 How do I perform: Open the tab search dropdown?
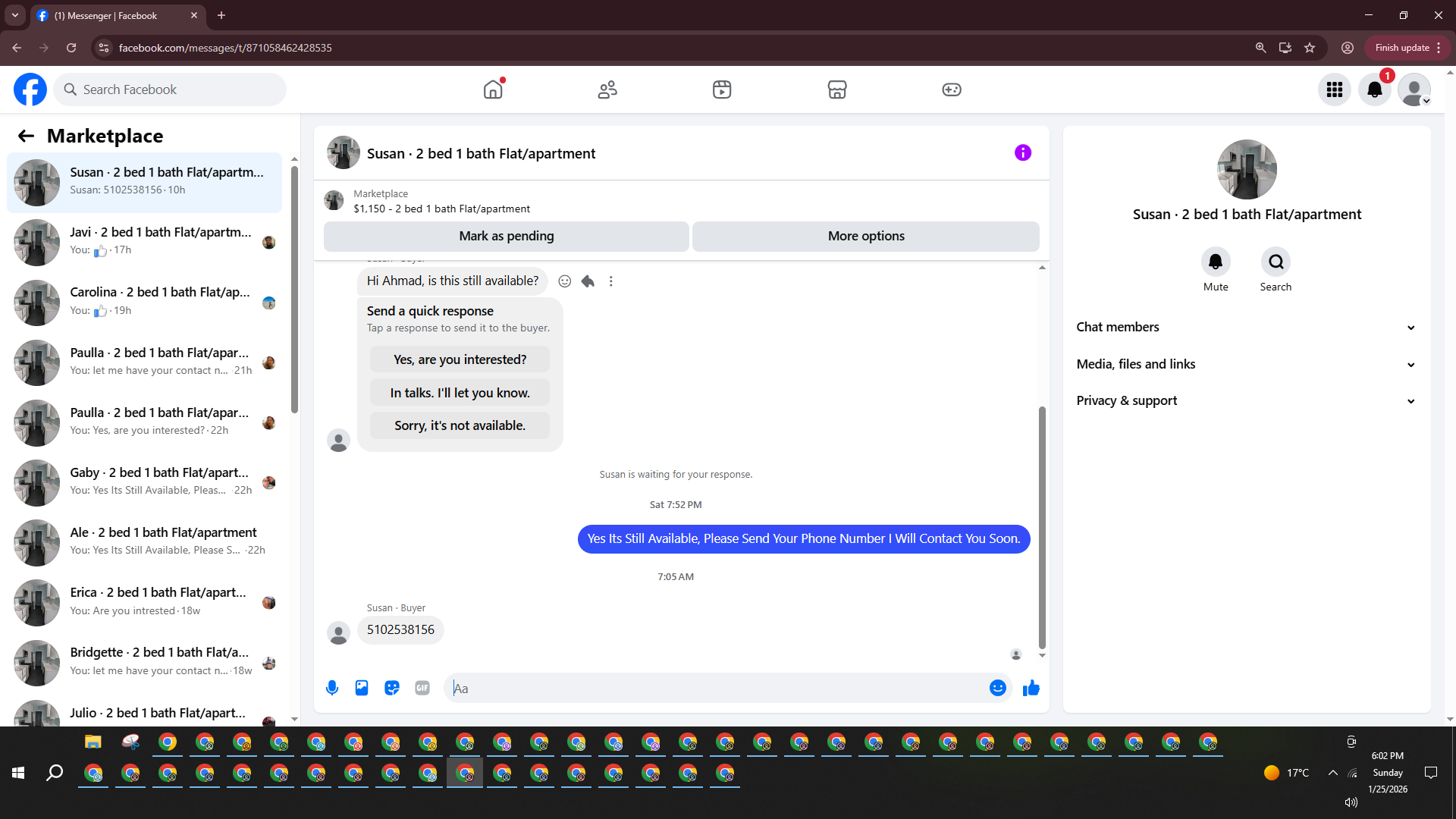click(x=15, y=15)
